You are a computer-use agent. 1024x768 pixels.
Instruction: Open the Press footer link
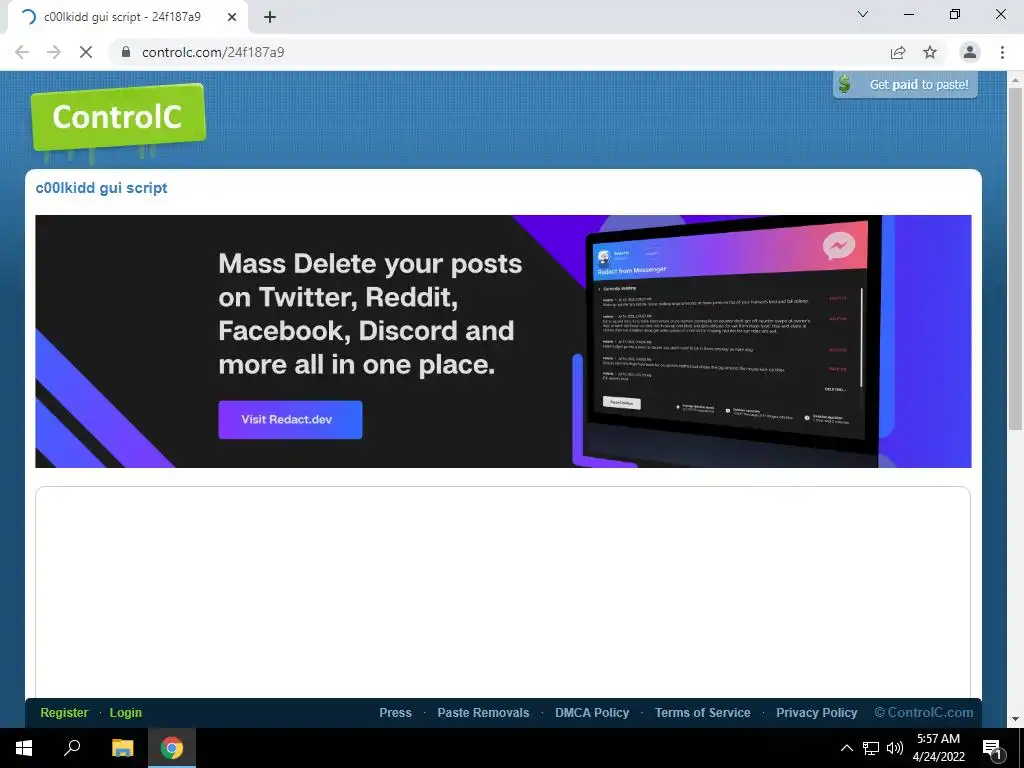tap(396, 712)
